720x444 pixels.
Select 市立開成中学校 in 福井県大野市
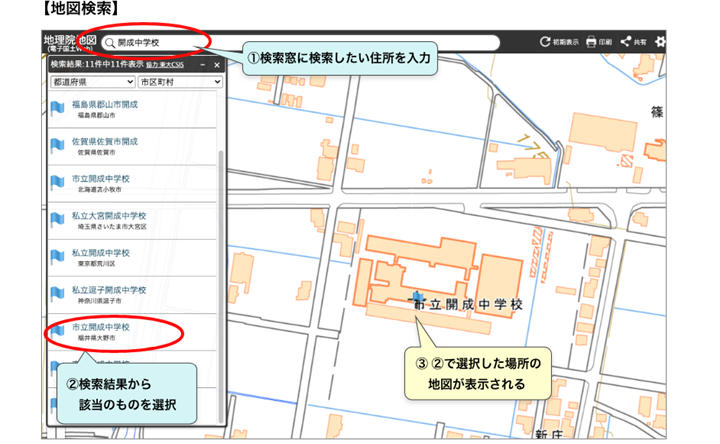tap(100, 327)
